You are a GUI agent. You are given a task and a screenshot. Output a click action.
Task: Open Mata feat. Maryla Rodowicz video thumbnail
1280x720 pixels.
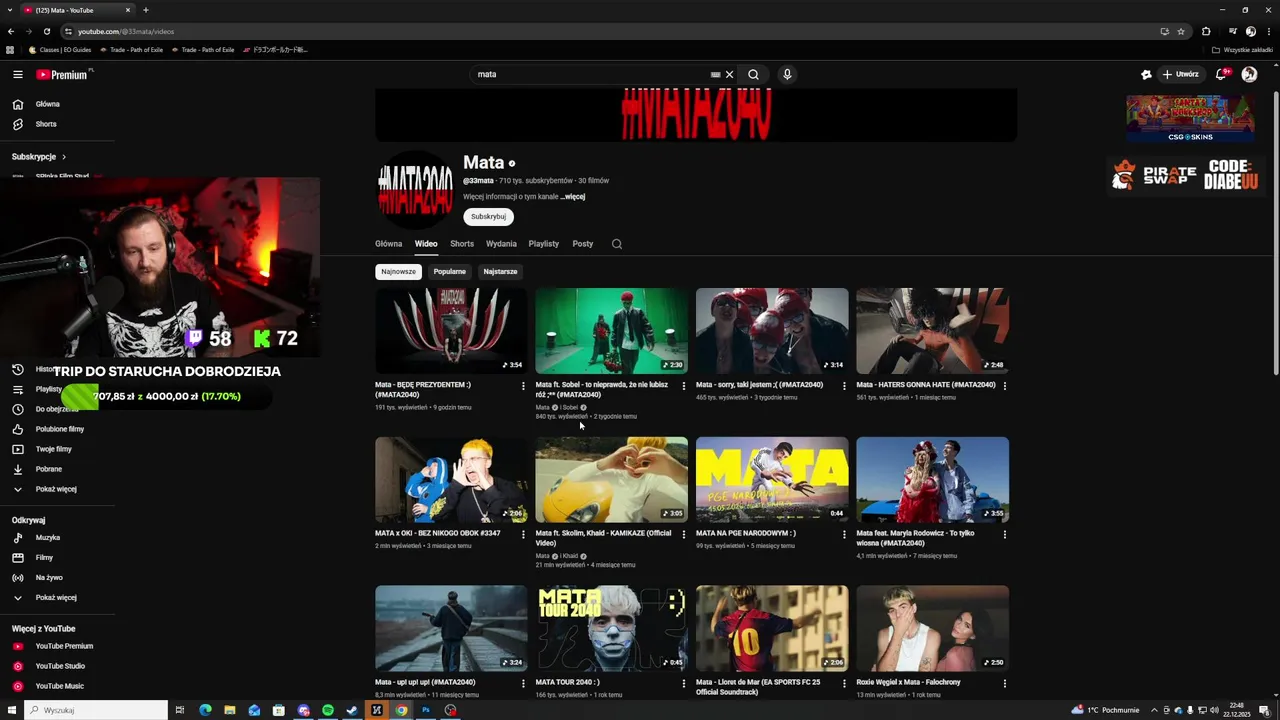932,479
